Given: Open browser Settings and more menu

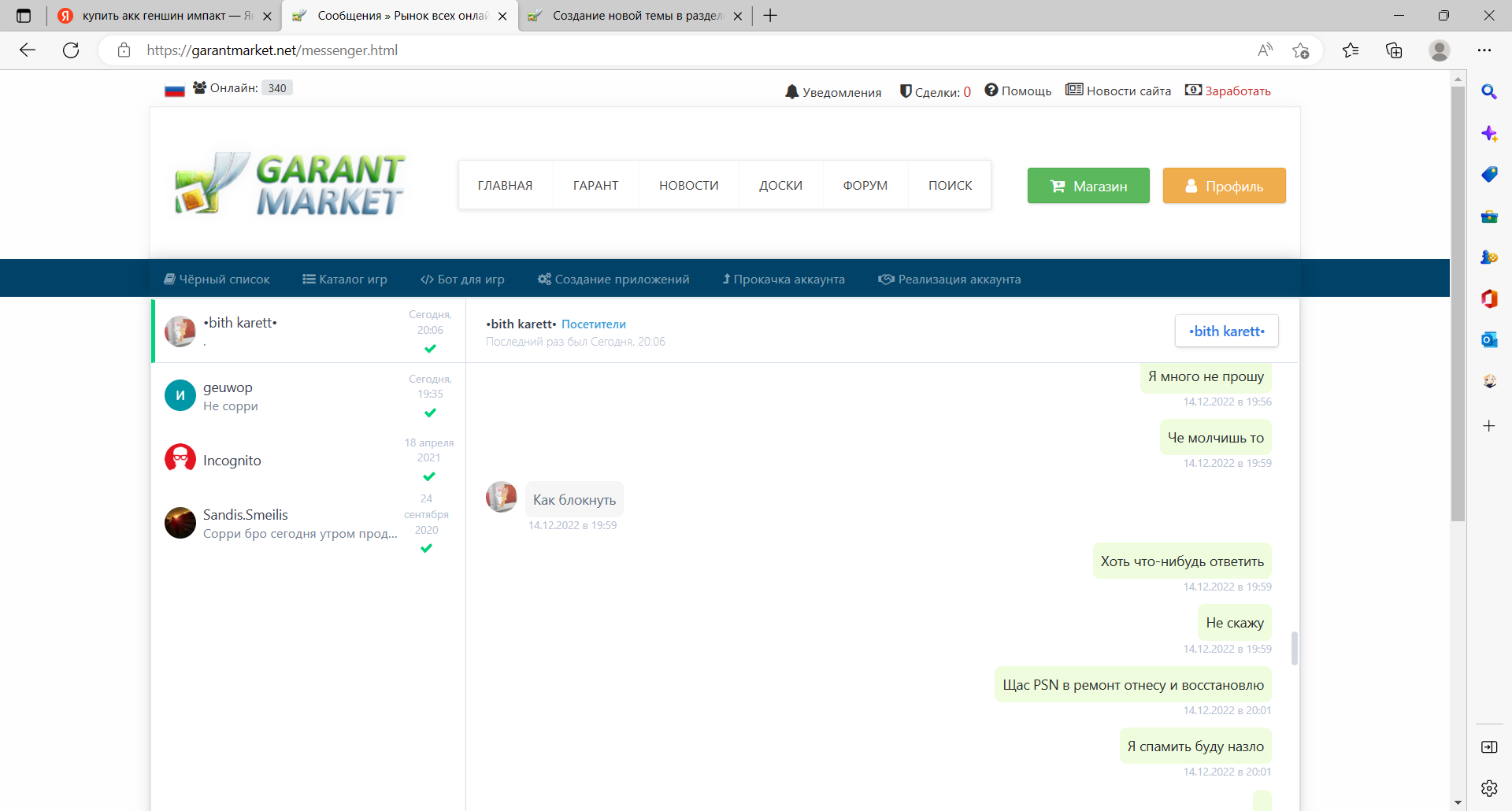Looking at the screenshot, I should pyautogui.click(x=1484, y=50).
